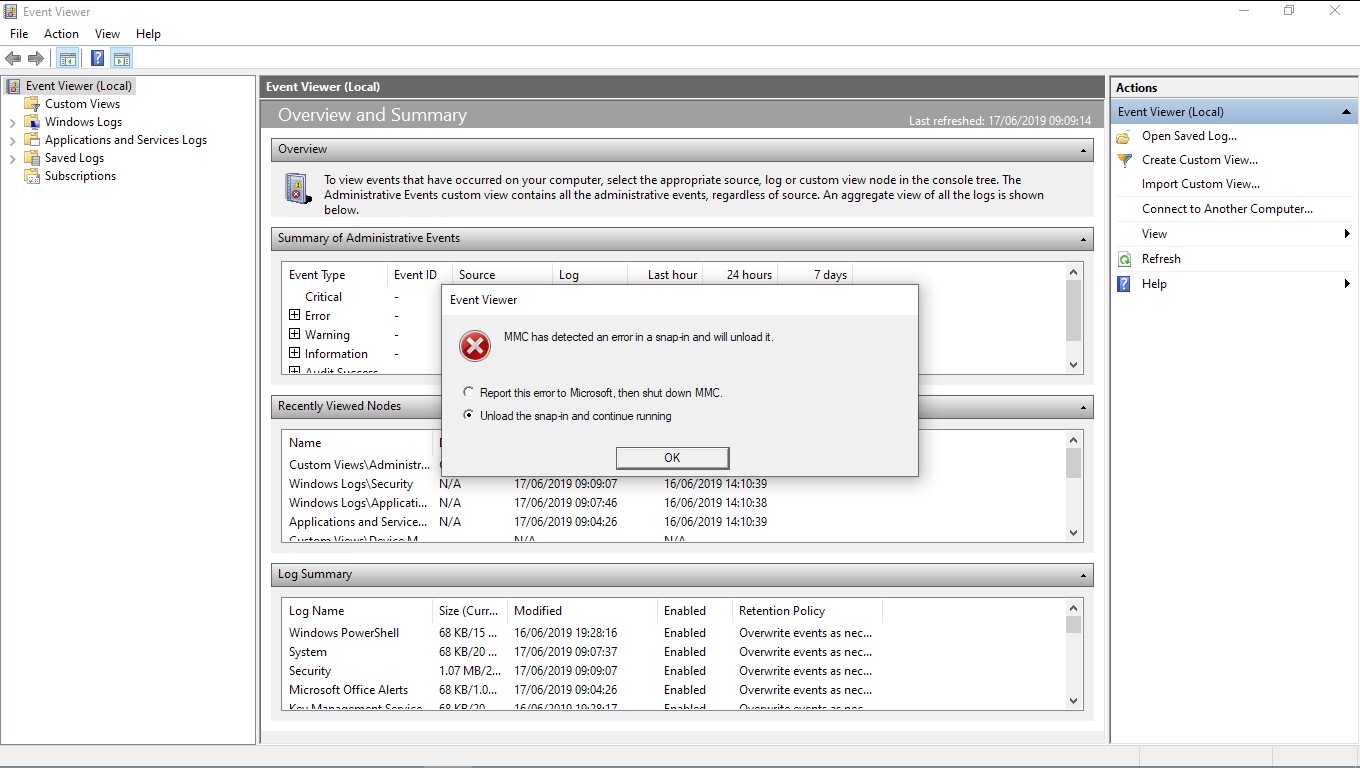Image resolution: width=1360 pixels, height=768 pixels.
Task: Click Create Custom View action
Action: pos(1200,160)
